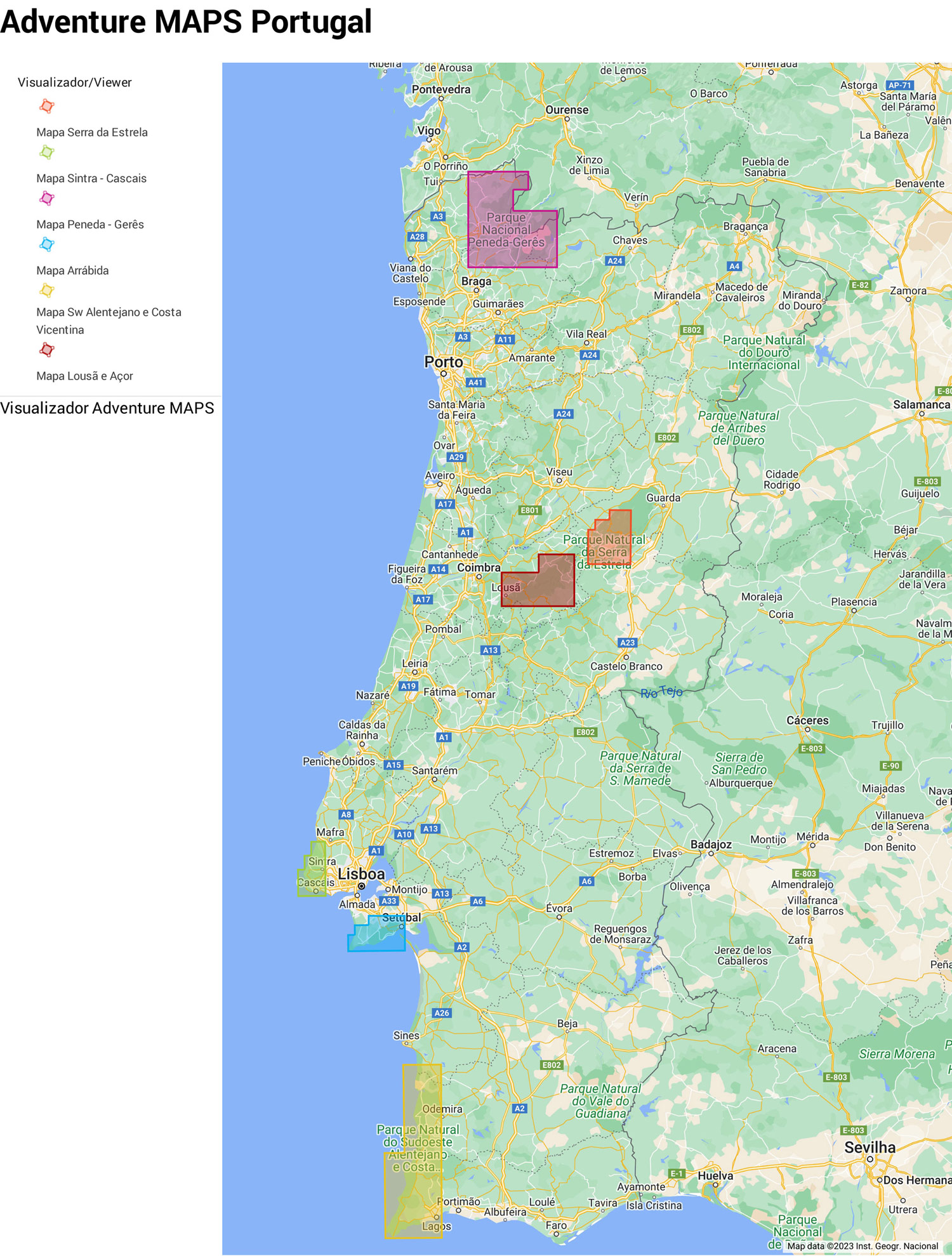
Task: Select Mapa Peneda - Gerês in the legend
Action: pyautogui.click(x=90, y=225)
